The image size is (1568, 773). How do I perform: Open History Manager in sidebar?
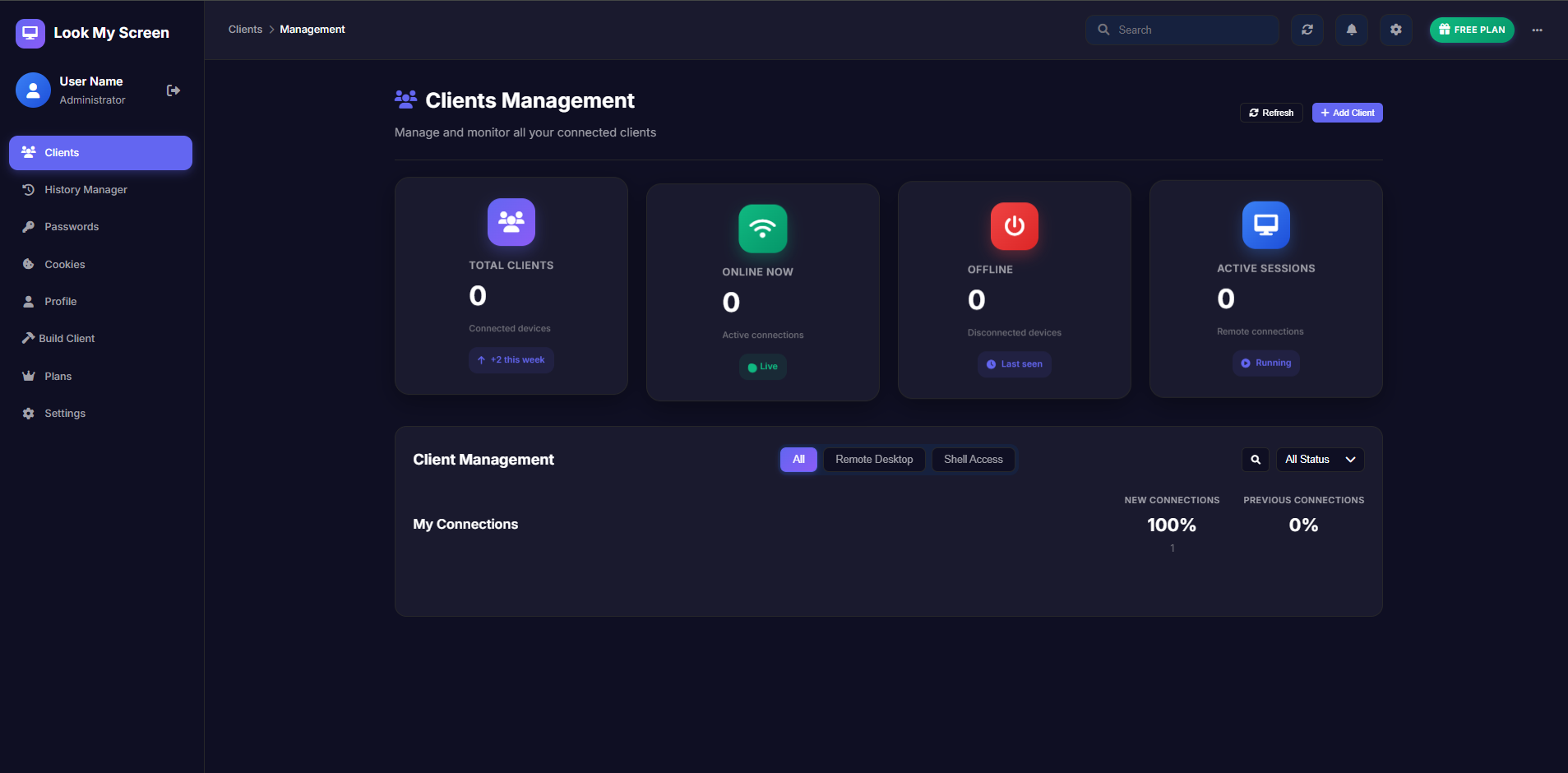[x=86, y=190]
